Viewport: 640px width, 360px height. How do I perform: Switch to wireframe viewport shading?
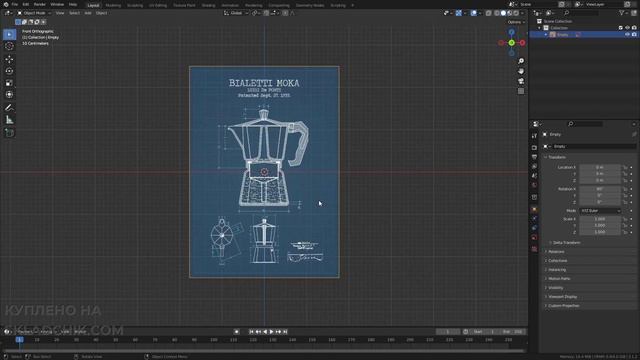pyautogui.click(x=497, y=13)
